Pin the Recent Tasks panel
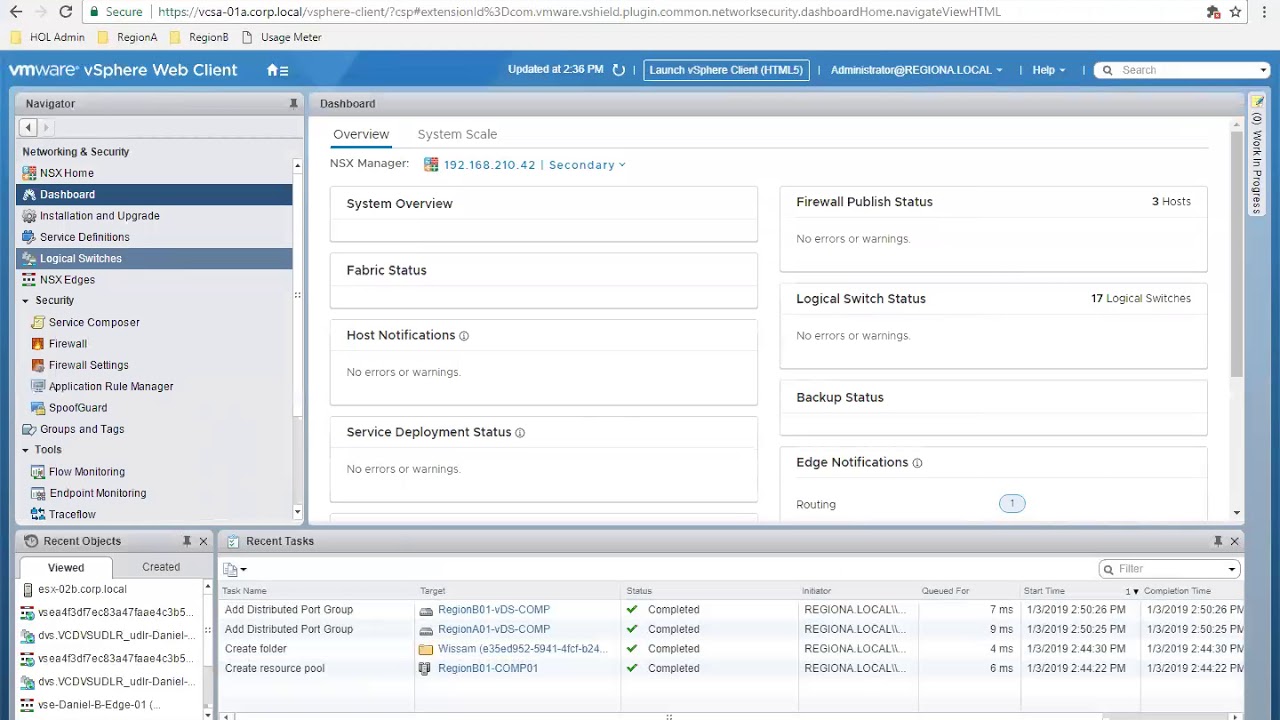Screen dimensions: 1280x720 point(1218,541)
